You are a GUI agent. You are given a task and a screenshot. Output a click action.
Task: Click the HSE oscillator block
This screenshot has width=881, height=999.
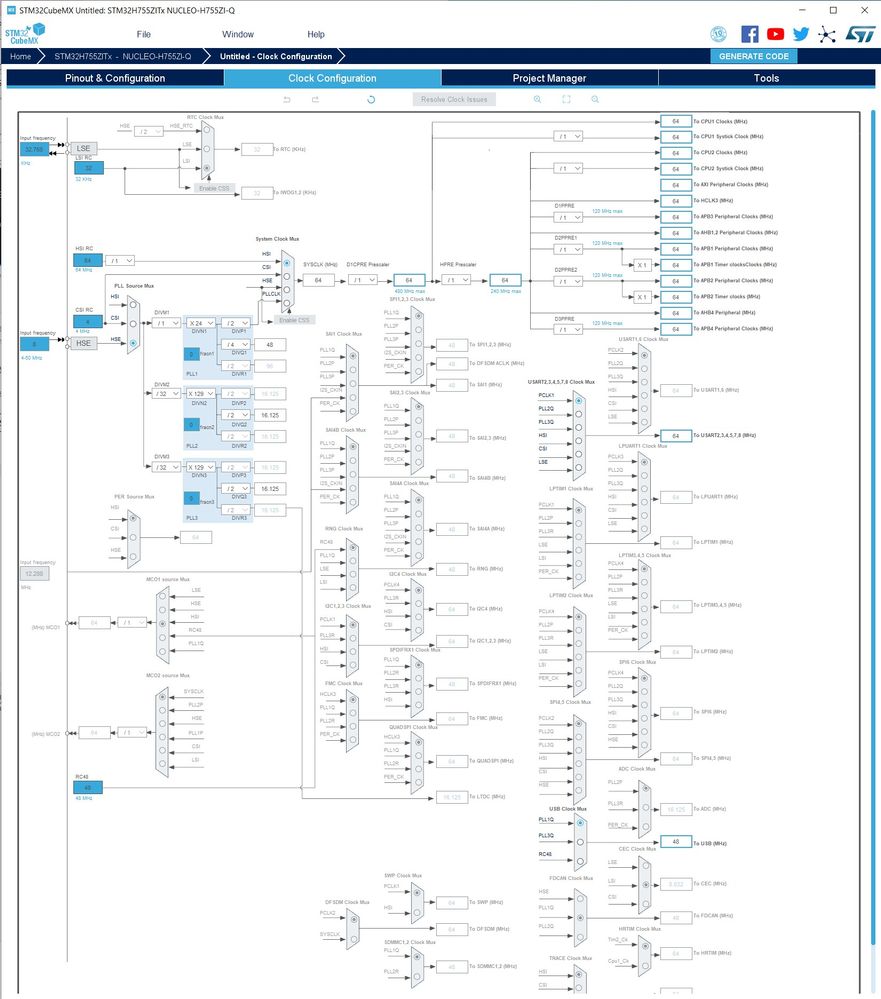(83, 343)
